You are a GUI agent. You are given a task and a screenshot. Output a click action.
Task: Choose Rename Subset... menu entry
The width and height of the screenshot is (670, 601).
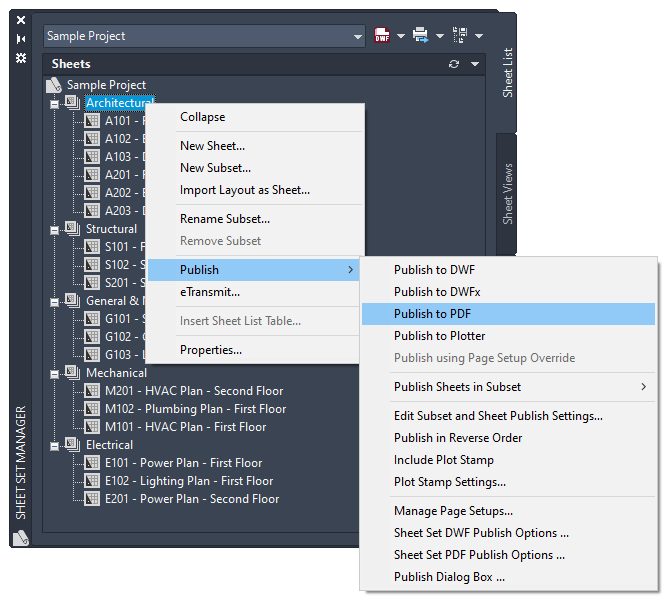click(x=255, y=219)
